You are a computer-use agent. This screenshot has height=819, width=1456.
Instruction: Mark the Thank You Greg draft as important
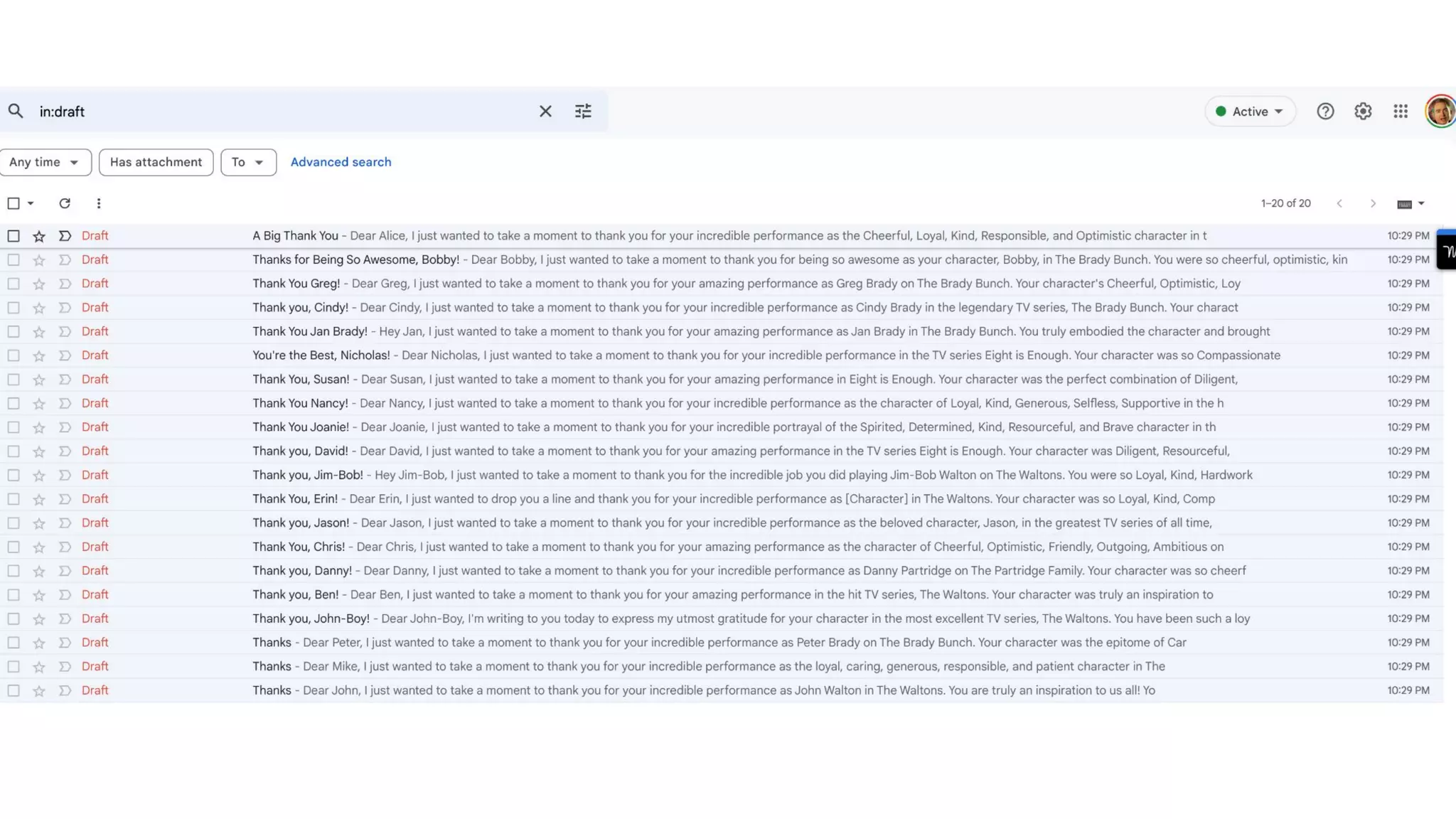coord(65,284)
